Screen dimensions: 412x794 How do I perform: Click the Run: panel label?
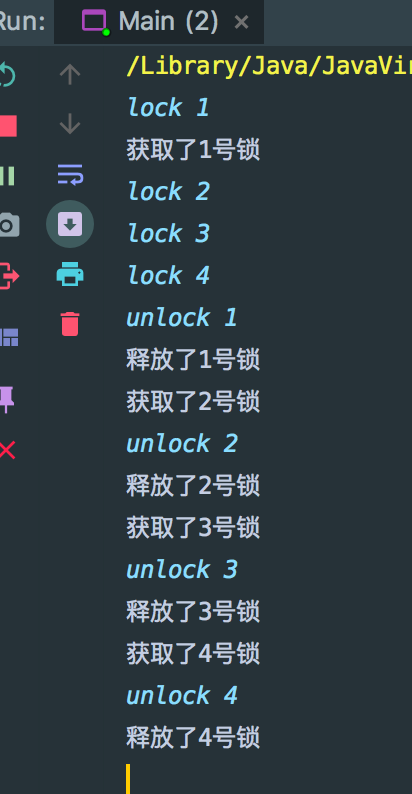click(22, 22)
